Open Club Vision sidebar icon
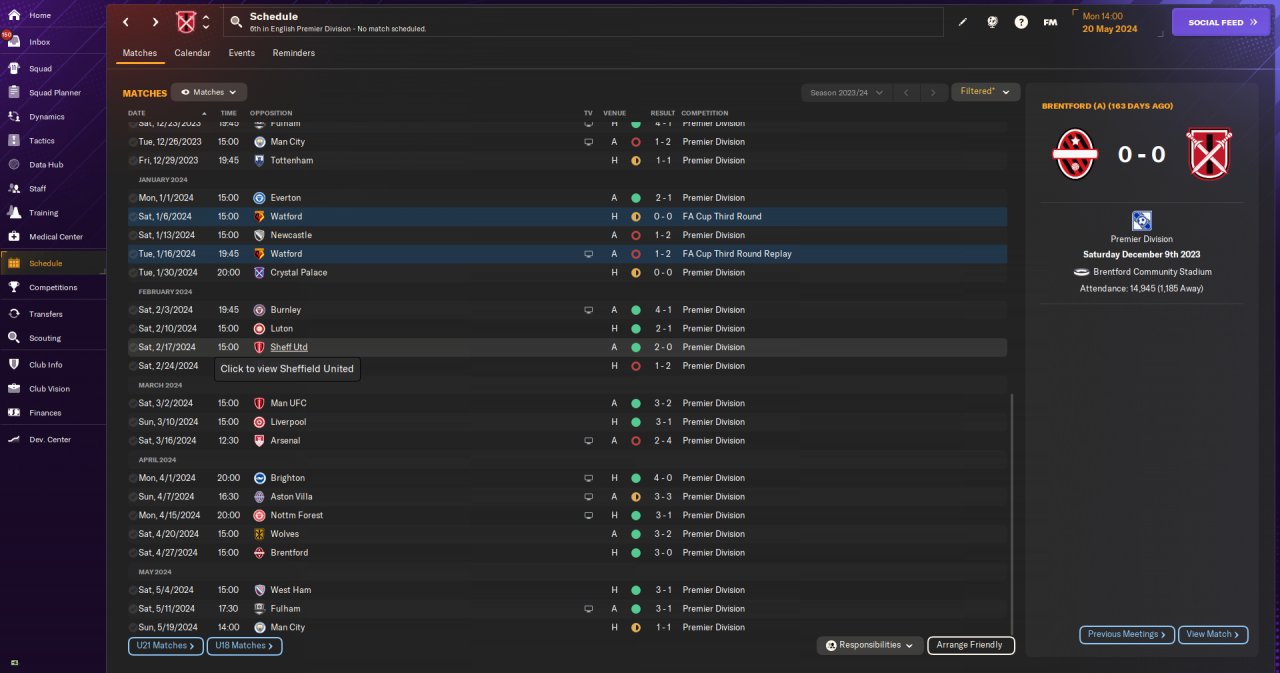 point(14,388)
